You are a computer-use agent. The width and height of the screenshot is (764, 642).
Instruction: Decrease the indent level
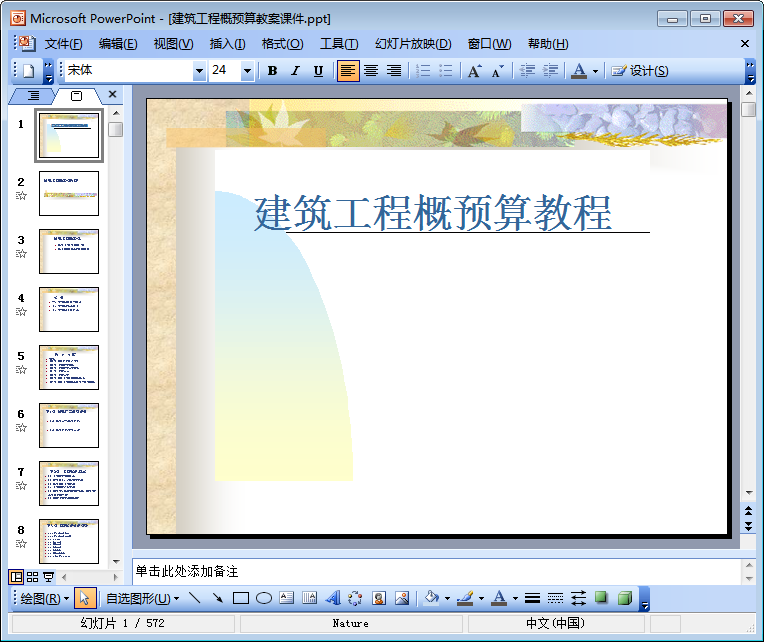(527, 71)
